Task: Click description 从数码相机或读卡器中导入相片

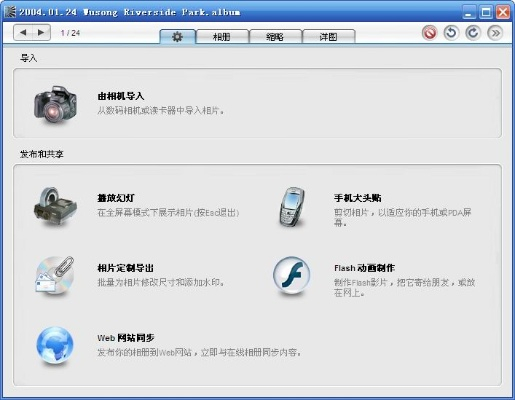Action: coord(161,110)
